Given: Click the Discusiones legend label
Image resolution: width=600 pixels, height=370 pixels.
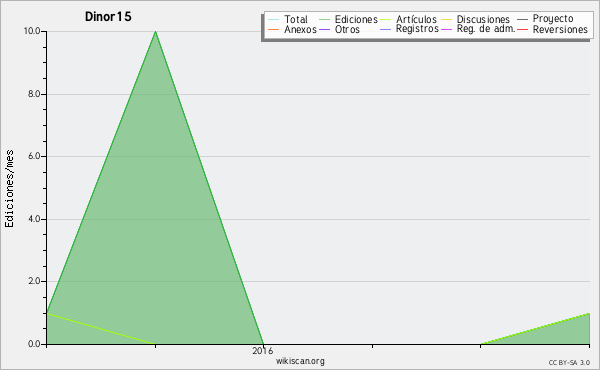Looking at the screenshot, I should pos(483,19).
